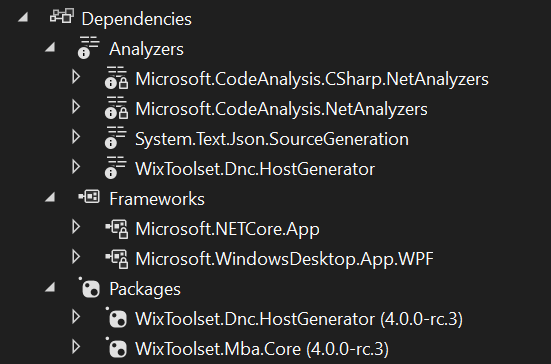
Task: Click the Microsoft.WindowsDesktop.App.WPF framework icon
Action: click(x=117, y=259)
